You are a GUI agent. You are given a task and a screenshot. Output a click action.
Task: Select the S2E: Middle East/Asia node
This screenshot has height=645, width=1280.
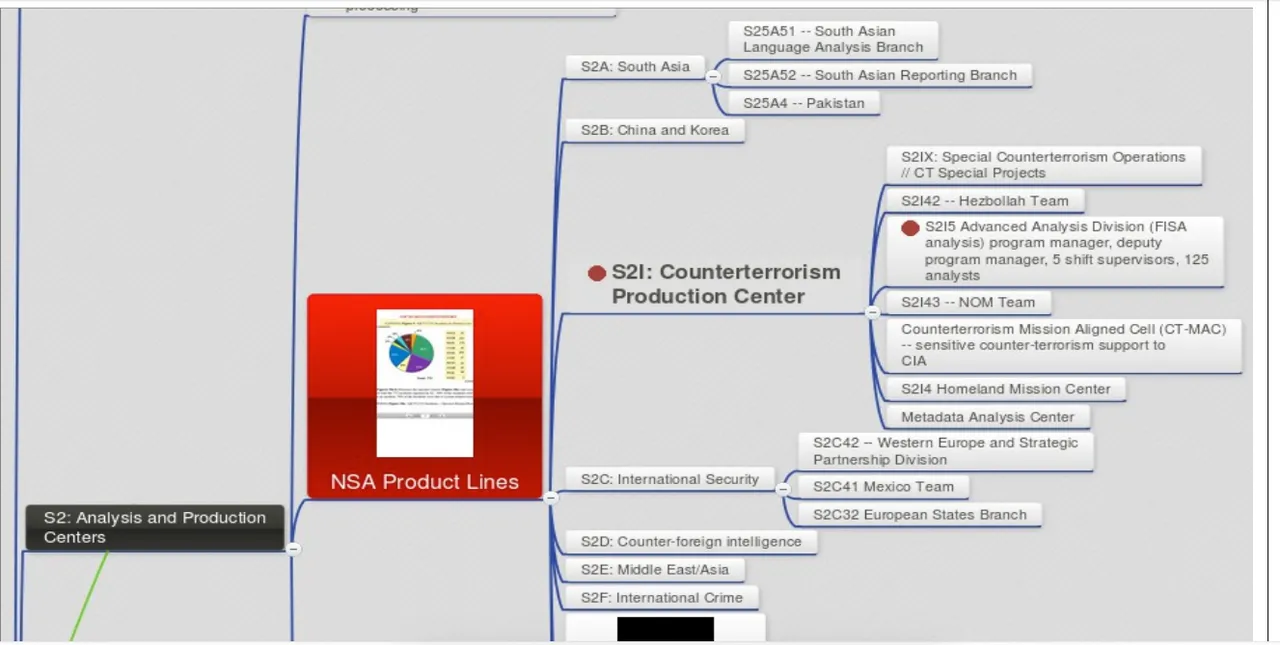[655, 570]
